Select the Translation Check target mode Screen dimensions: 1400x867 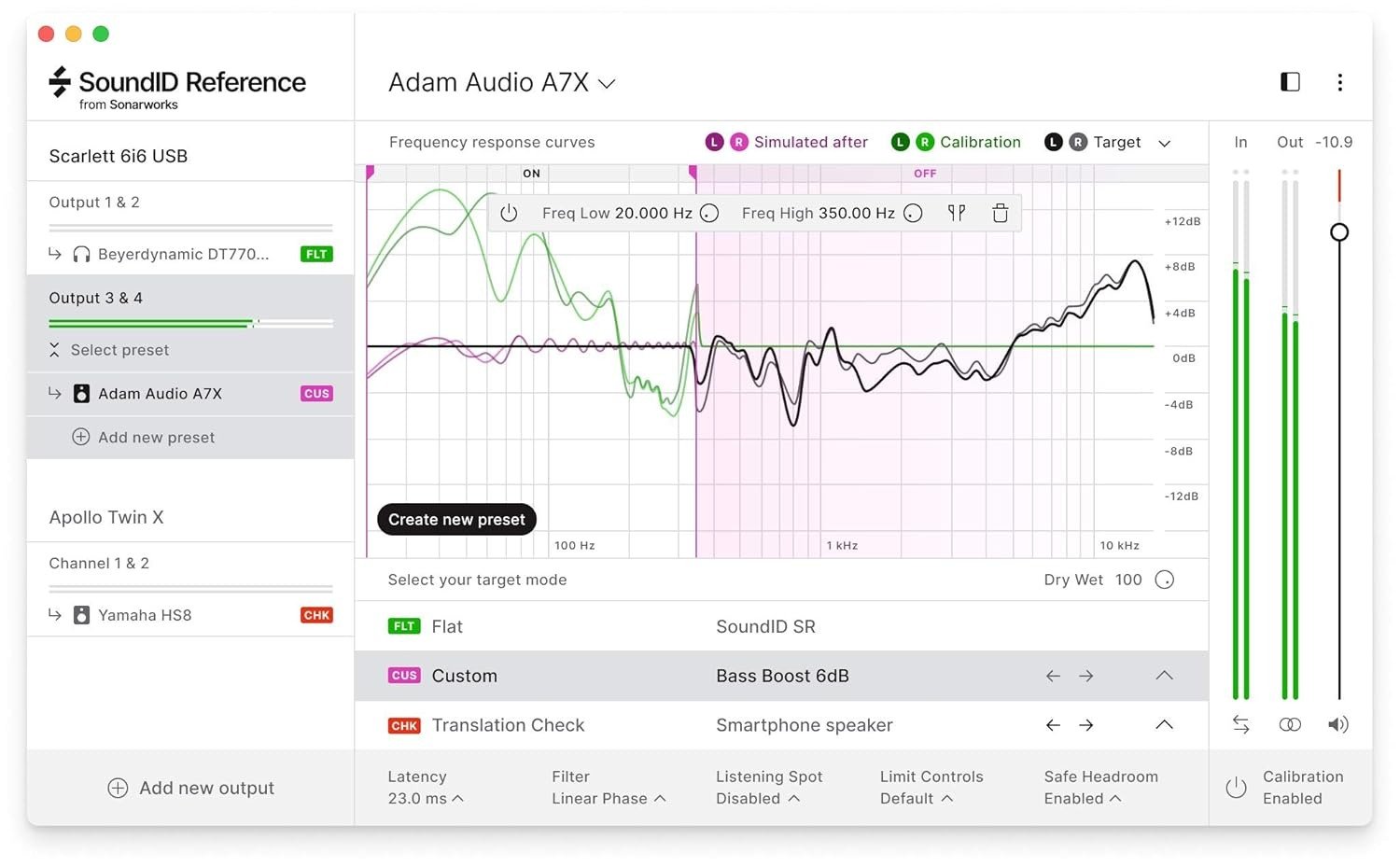pos(508,725)
